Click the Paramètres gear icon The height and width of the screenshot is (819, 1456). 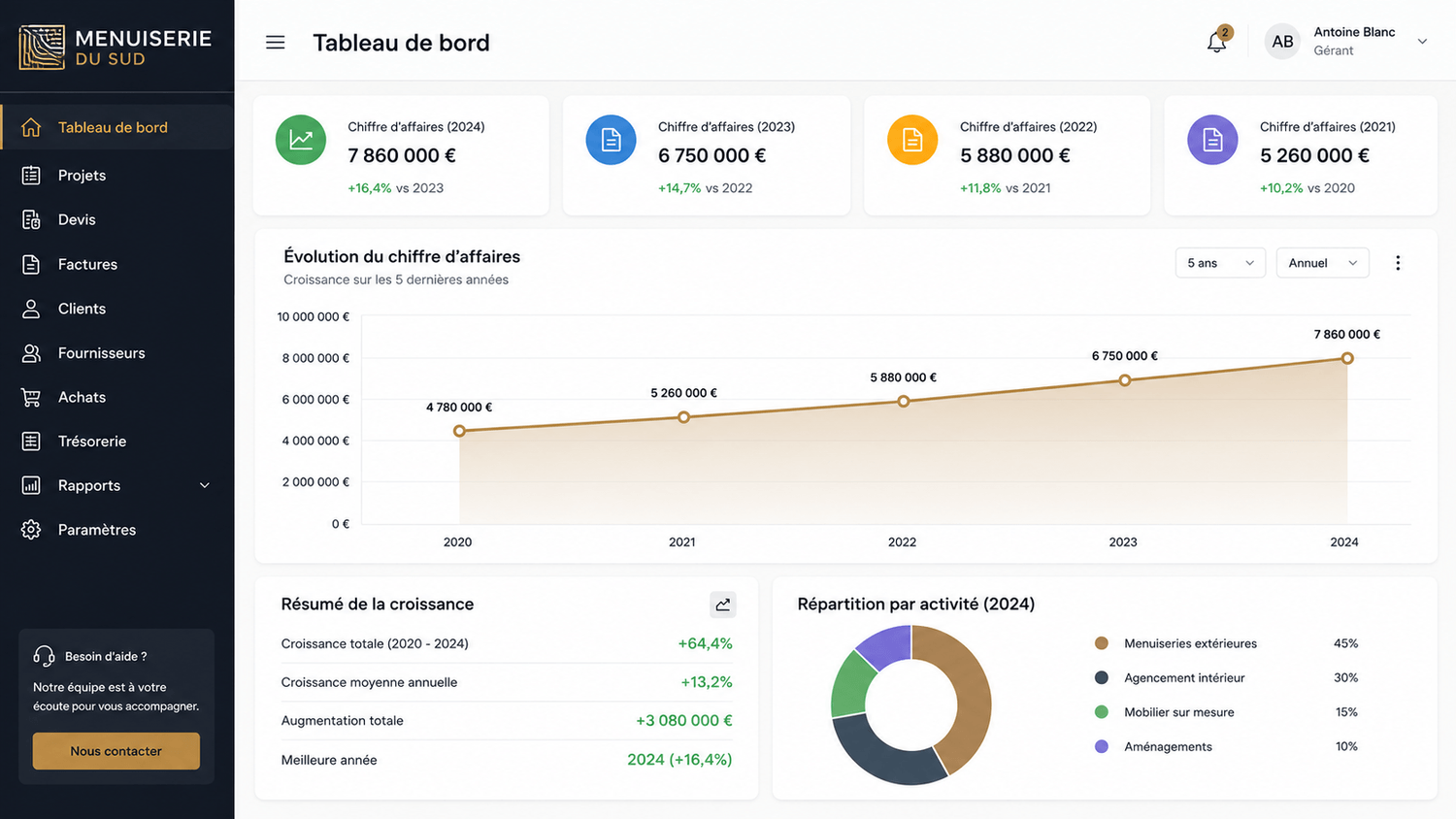coord(31,530)
